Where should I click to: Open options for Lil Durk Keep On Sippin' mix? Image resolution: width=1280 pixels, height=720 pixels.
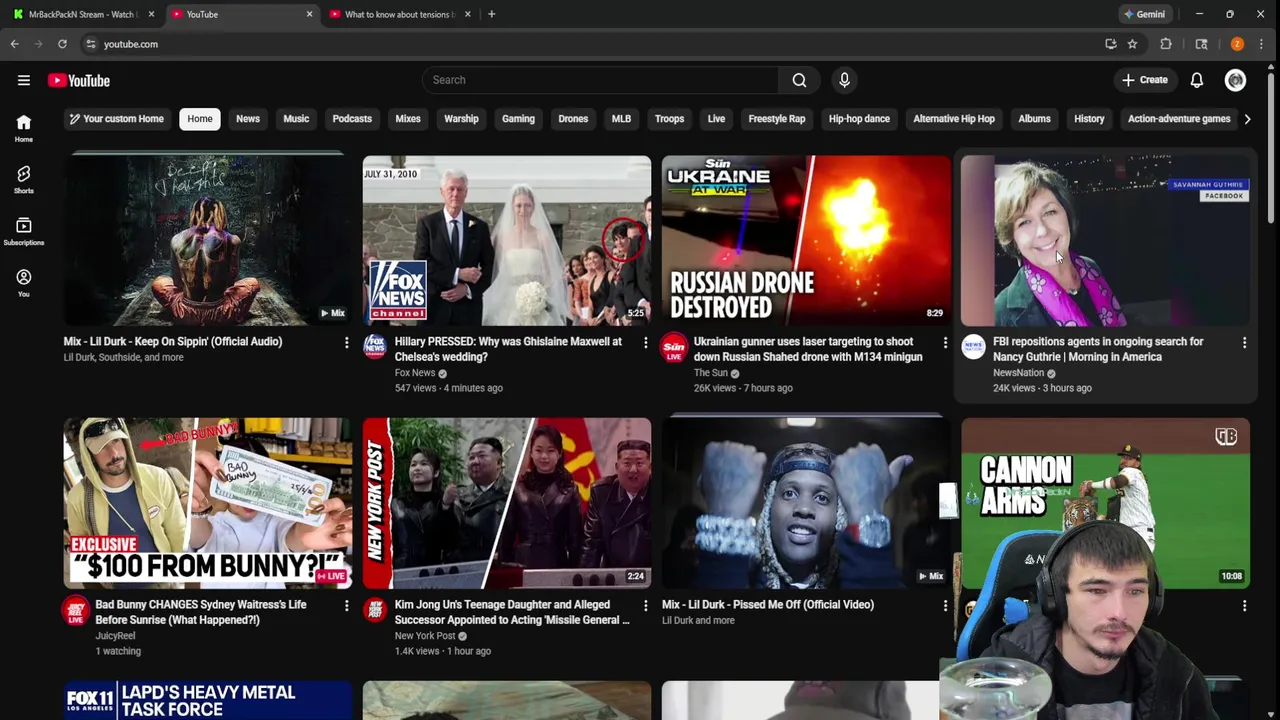pyautogui.click(x=346, y=343)
